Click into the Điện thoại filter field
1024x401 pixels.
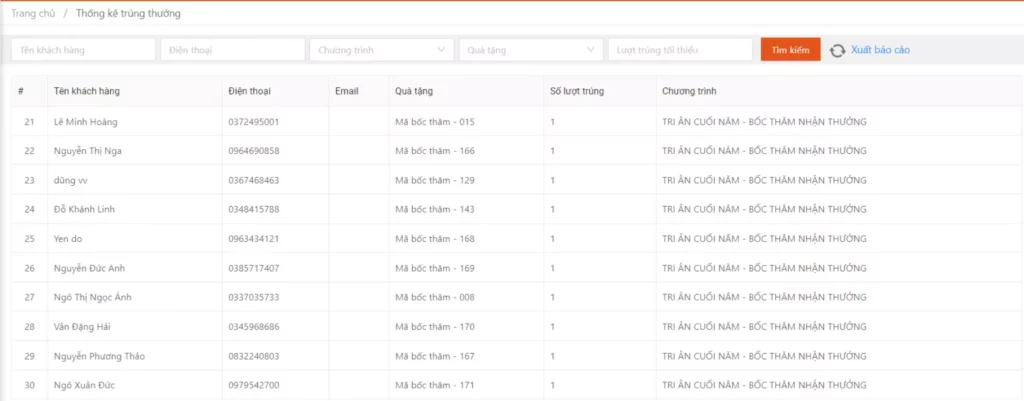coord(232,50)
